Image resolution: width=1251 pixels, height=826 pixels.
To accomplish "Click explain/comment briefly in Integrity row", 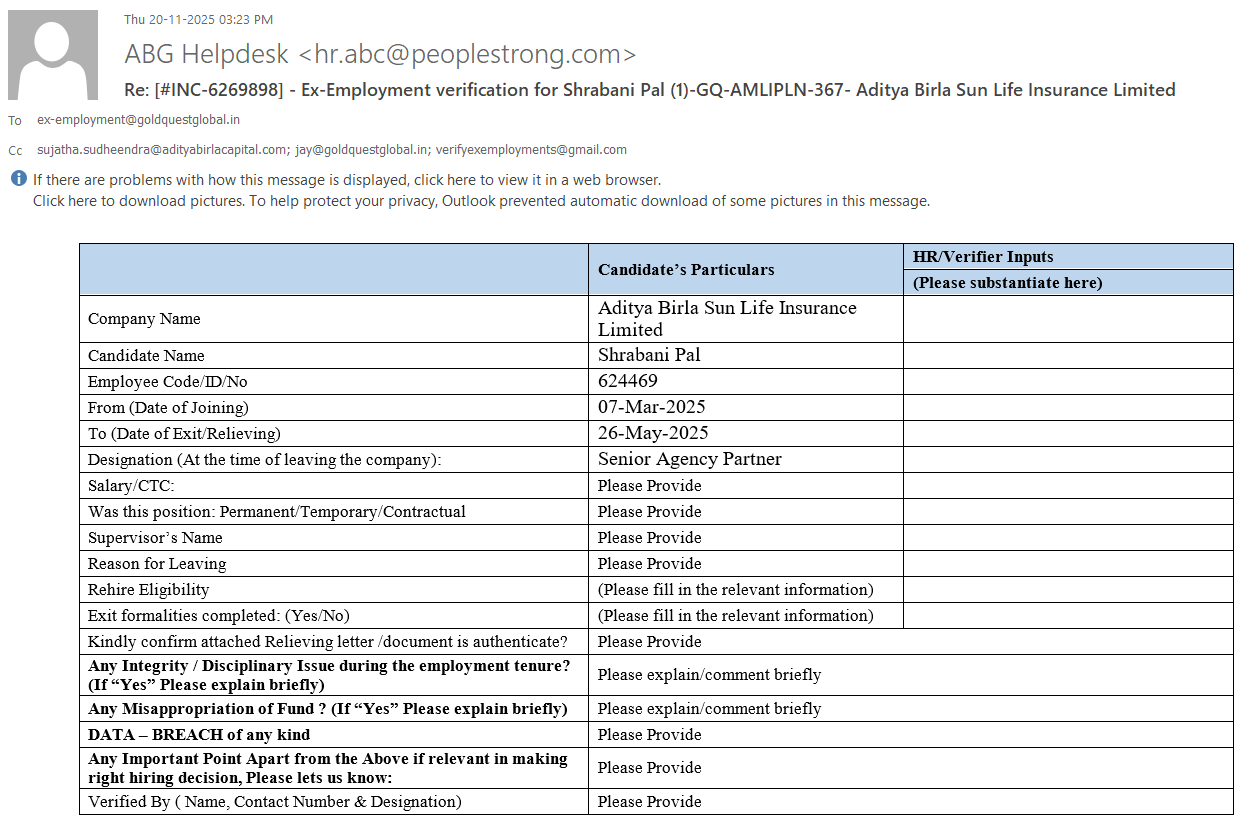I will coord(710,675).
